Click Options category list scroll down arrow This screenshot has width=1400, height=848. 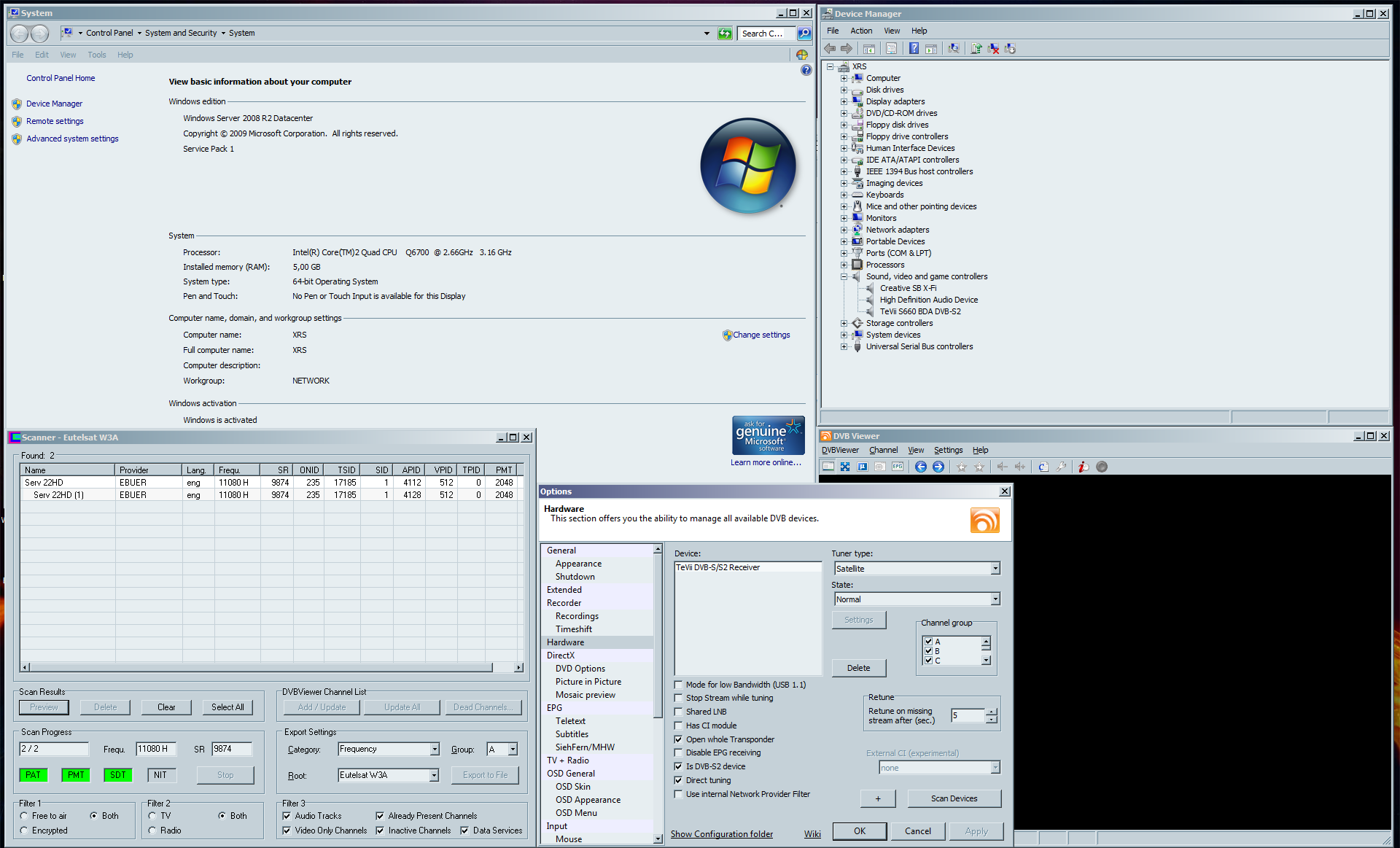[x=658, y=839]
